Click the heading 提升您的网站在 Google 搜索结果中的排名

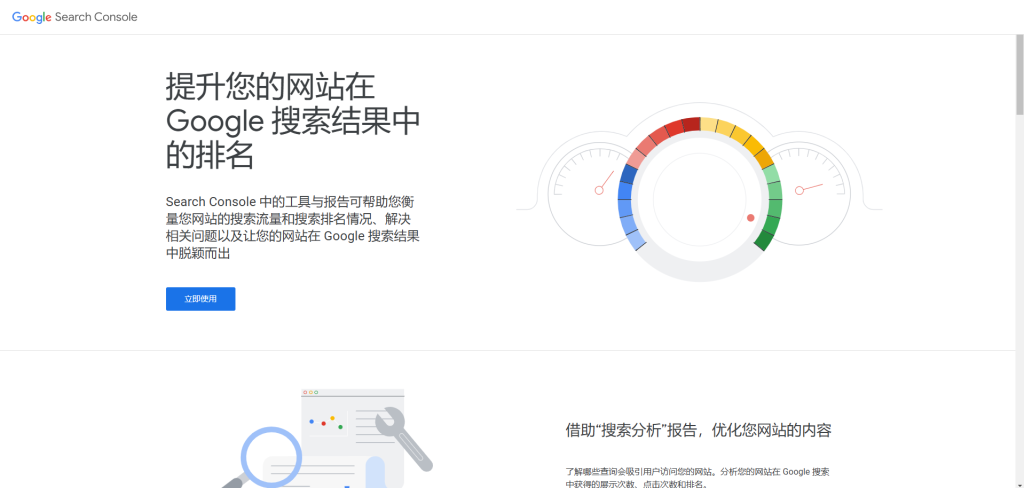pos(293,122)
